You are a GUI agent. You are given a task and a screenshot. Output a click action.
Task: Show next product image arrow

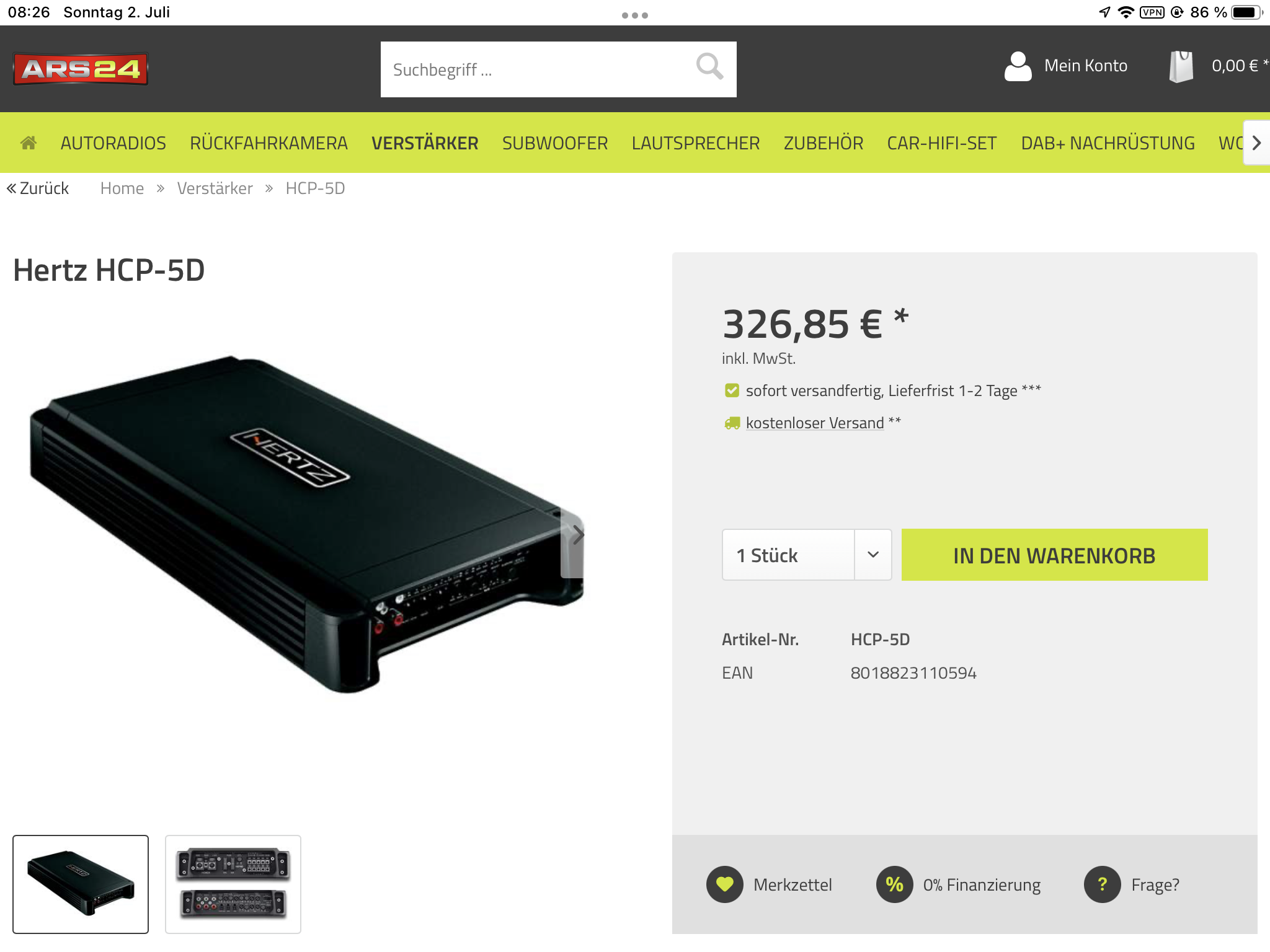click(x=574, y=535)
